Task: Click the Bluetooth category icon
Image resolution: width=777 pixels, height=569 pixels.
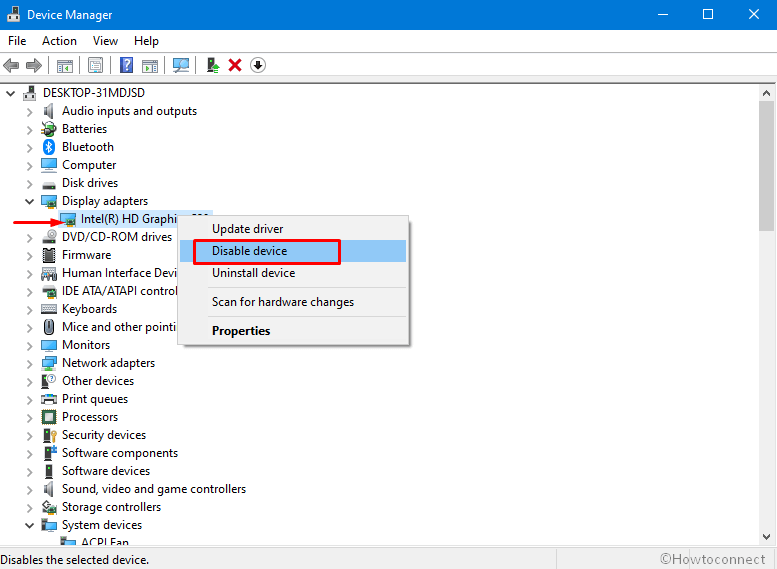Action: coord(49,147)
